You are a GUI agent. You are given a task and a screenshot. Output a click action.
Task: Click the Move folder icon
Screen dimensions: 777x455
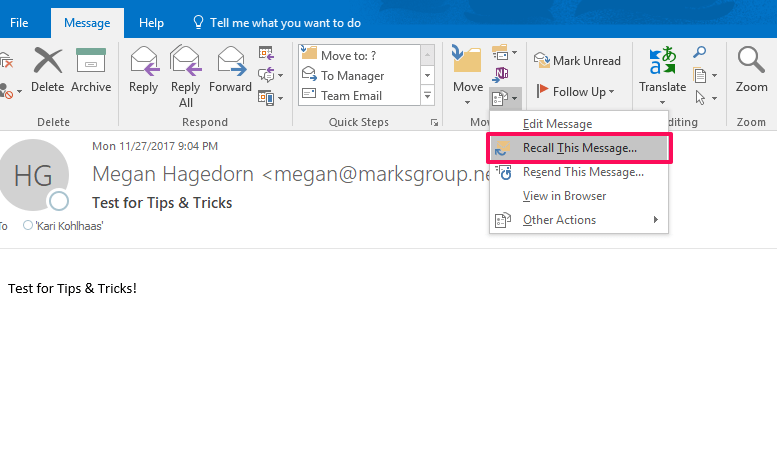(x=466, y=59)
